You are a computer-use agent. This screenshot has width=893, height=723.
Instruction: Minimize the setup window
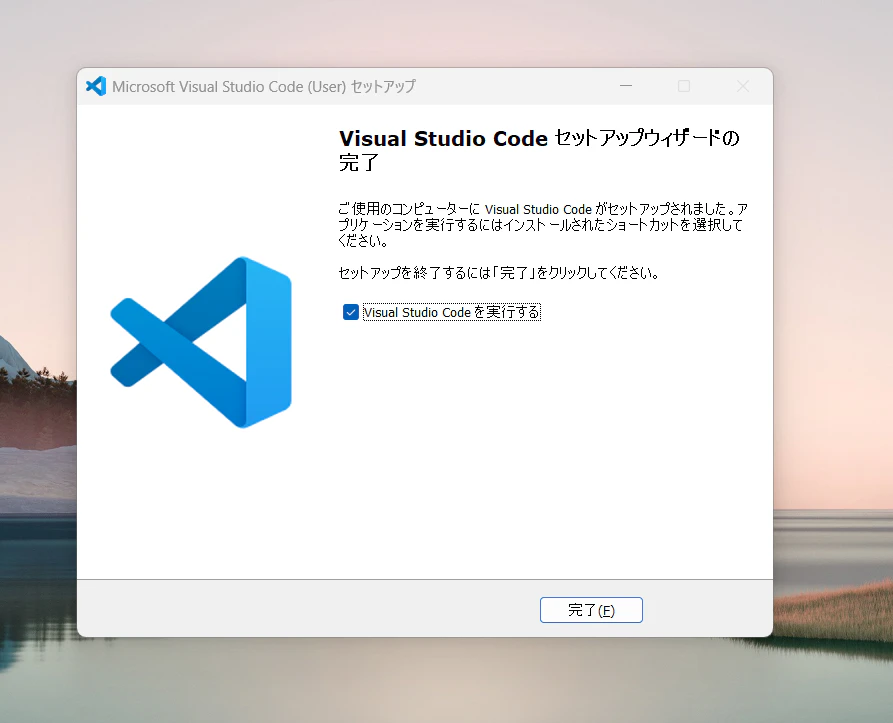pos(626,86)
